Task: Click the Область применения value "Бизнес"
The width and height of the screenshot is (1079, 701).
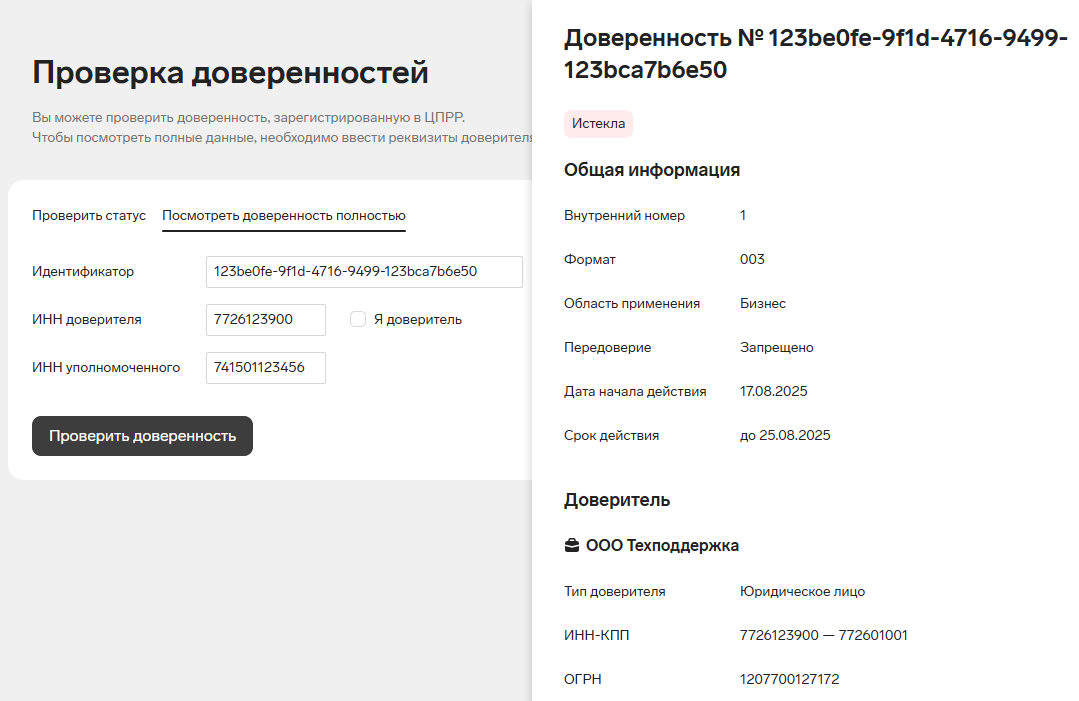Action: [762, 303]
